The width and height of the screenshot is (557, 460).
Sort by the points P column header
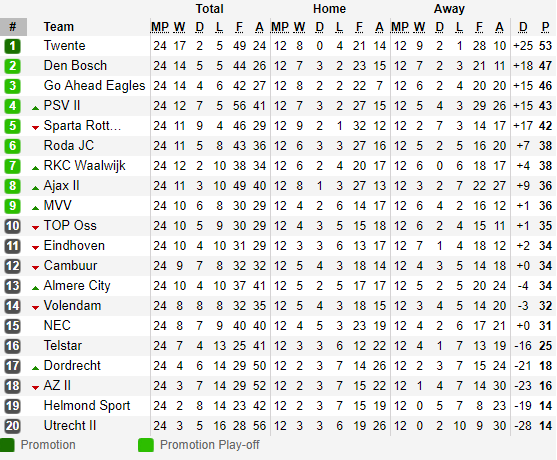pos(545,27)
